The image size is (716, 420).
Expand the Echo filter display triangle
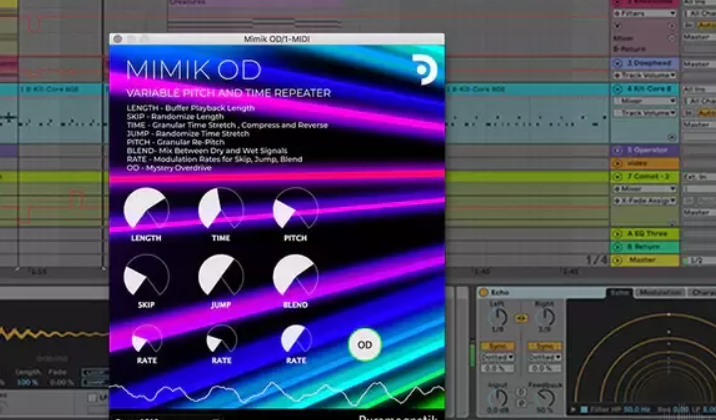[x=573, y=410]
